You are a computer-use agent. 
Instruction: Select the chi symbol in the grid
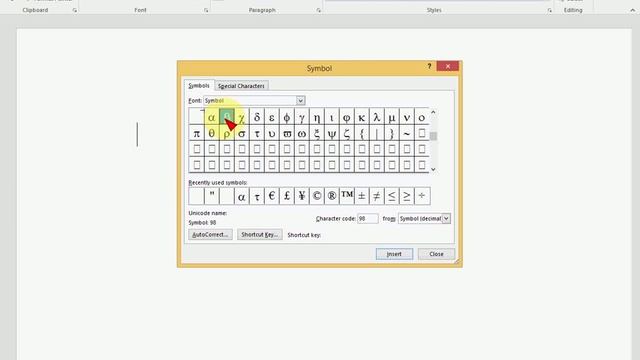click(x=242, y=117)
